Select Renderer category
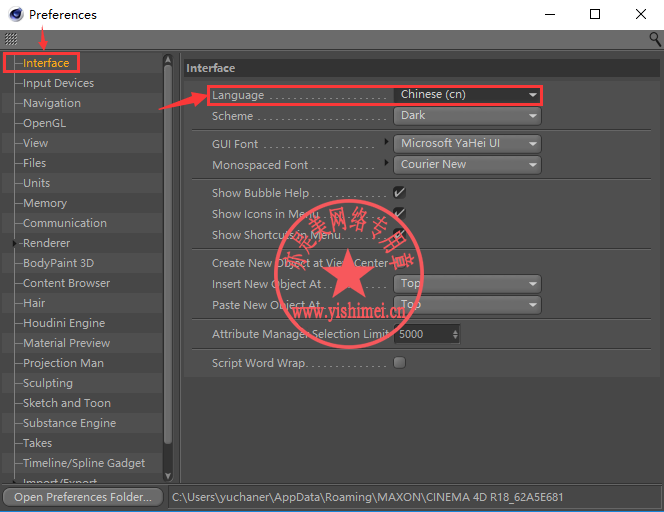Viewport: 664px width, 512px height. pos(47,243)
